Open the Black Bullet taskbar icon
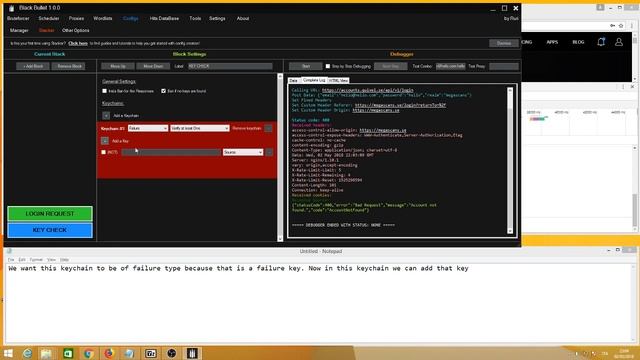Image resolution: width=640 pixels, height=360 pixels. (x=192, y=353)
